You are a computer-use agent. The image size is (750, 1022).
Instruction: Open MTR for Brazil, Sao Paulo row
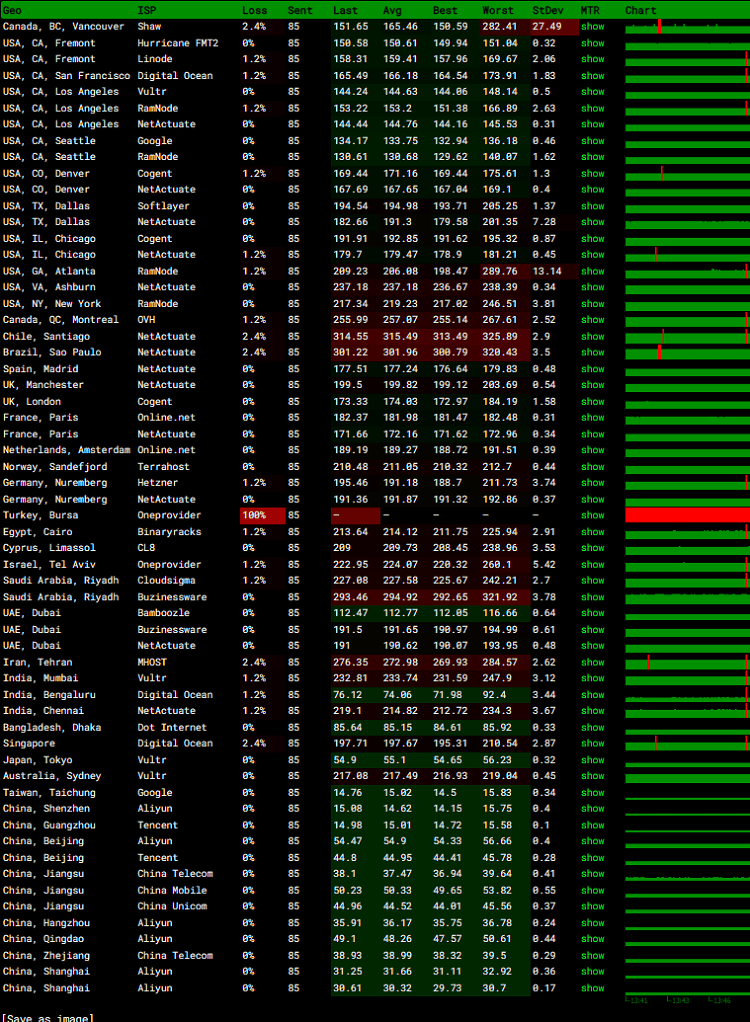593,353
